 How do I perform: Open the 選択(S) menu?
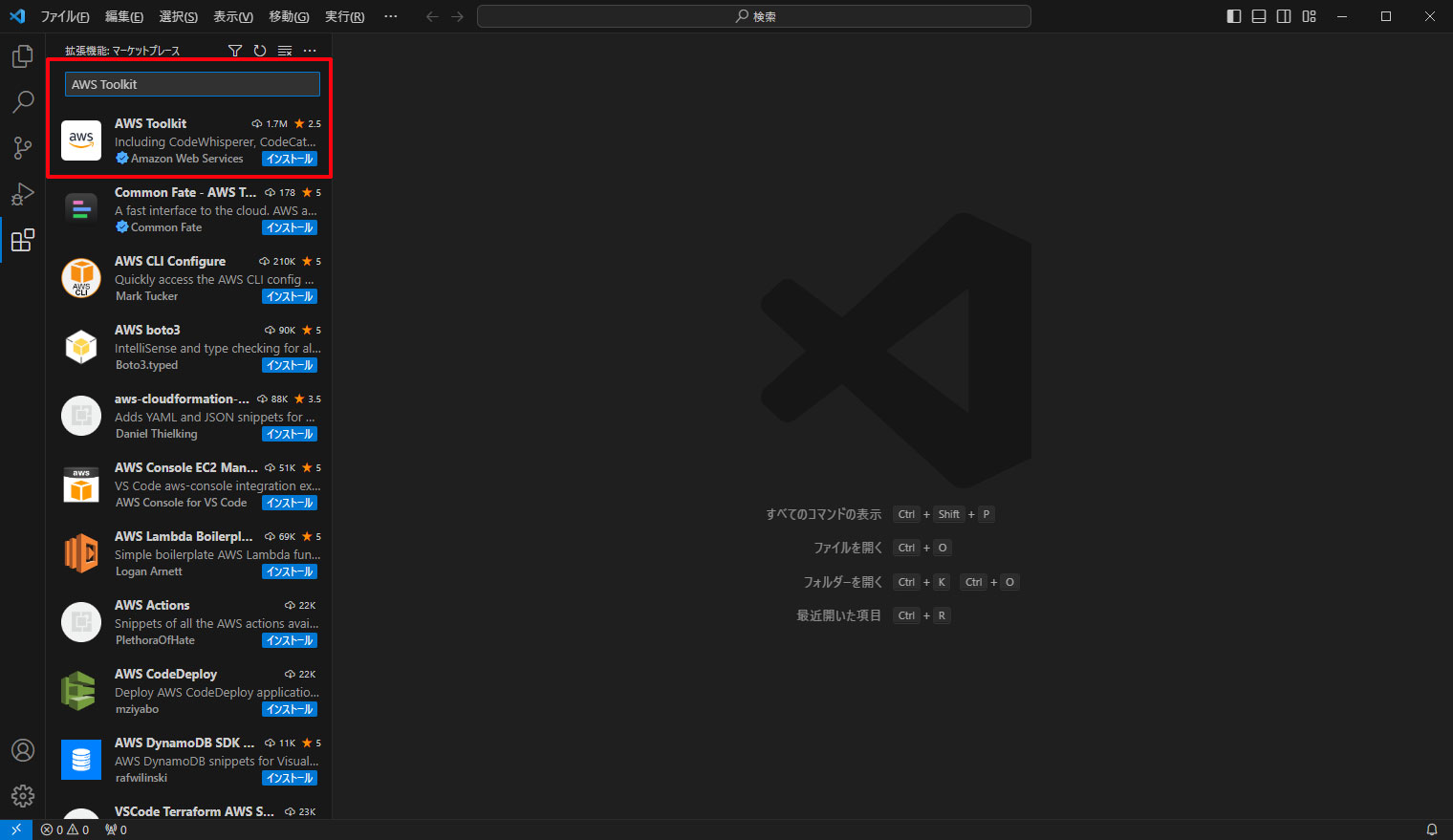click(179, 16)
